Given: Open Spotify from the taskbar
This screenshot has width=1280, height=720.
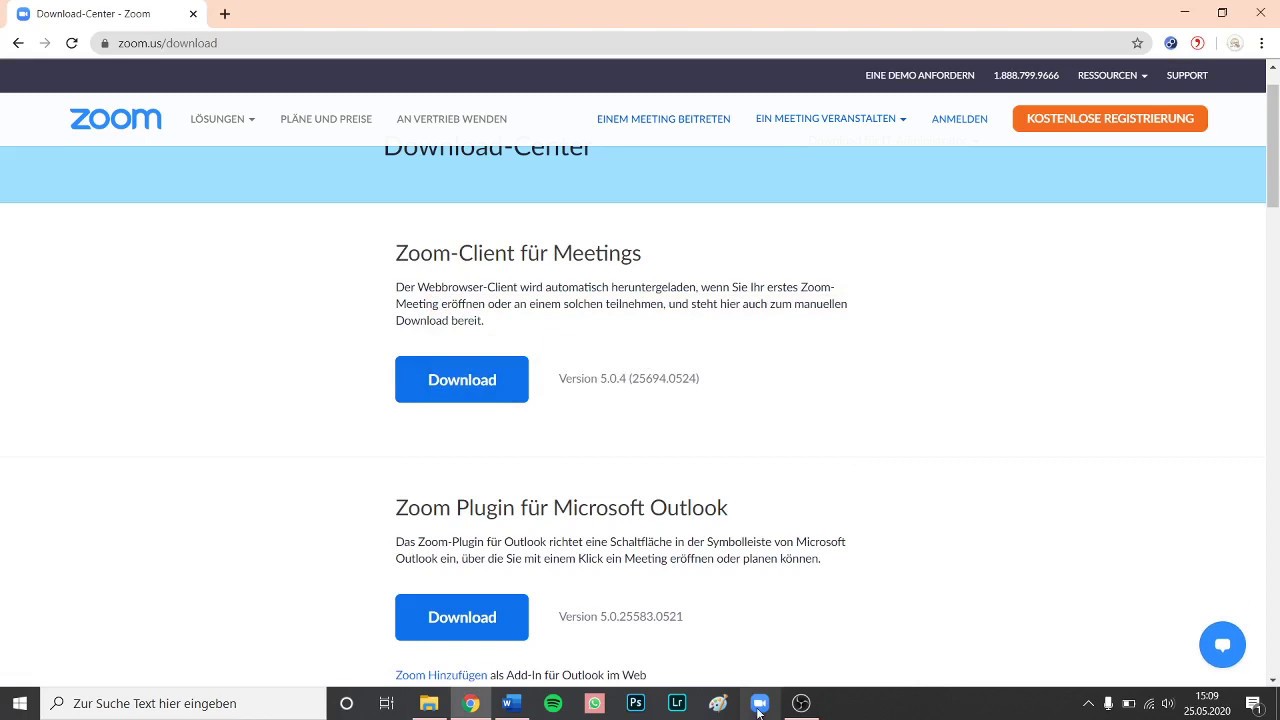Looking at the screenshot, I should point(553,703).
